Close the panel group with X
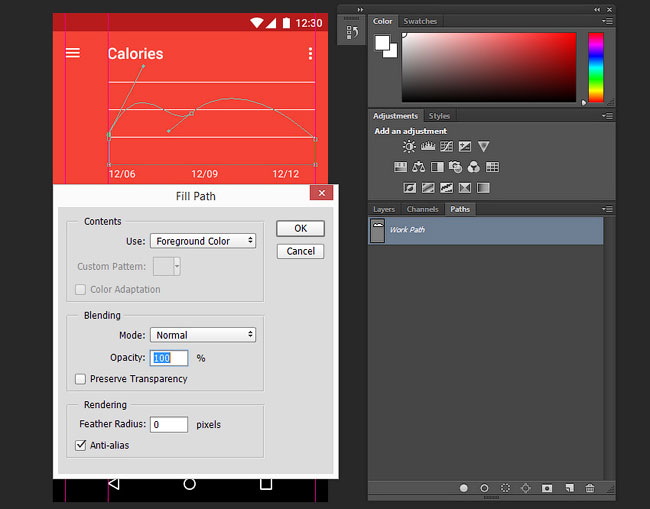The width and height of the screenshot is (650, 509). click(609, 10)
